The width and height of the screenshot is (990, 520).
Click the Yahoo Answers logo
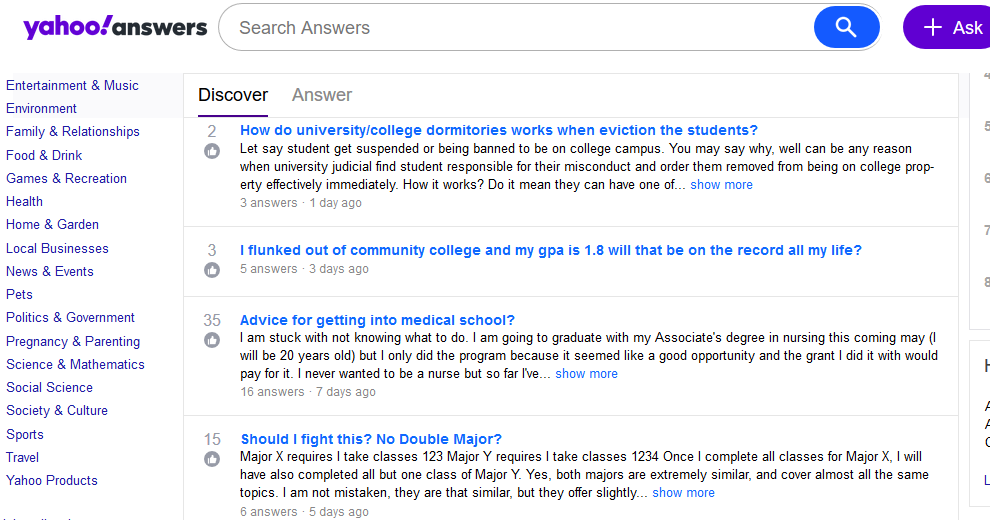click(115, 27)
